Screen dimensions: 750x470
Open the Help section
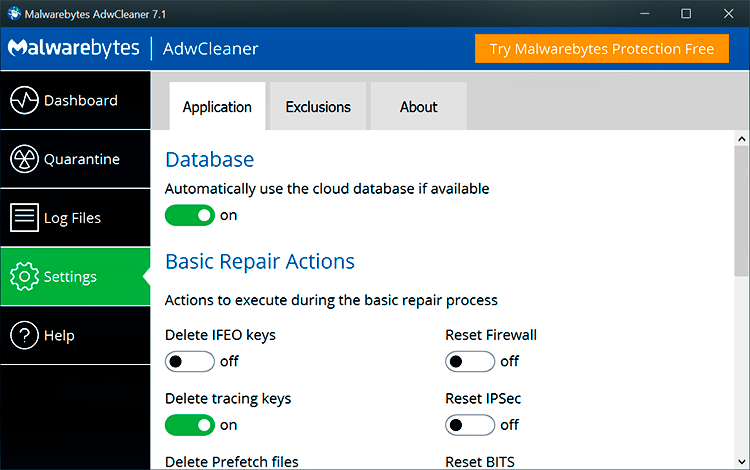click(76, 335)
